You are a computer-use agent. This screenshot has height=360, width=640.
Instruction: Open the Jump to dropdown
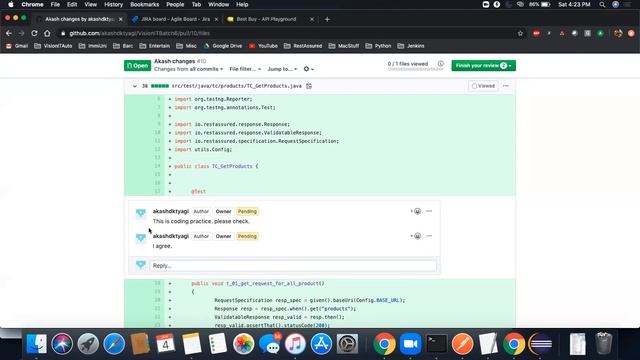tap(282, 69)
